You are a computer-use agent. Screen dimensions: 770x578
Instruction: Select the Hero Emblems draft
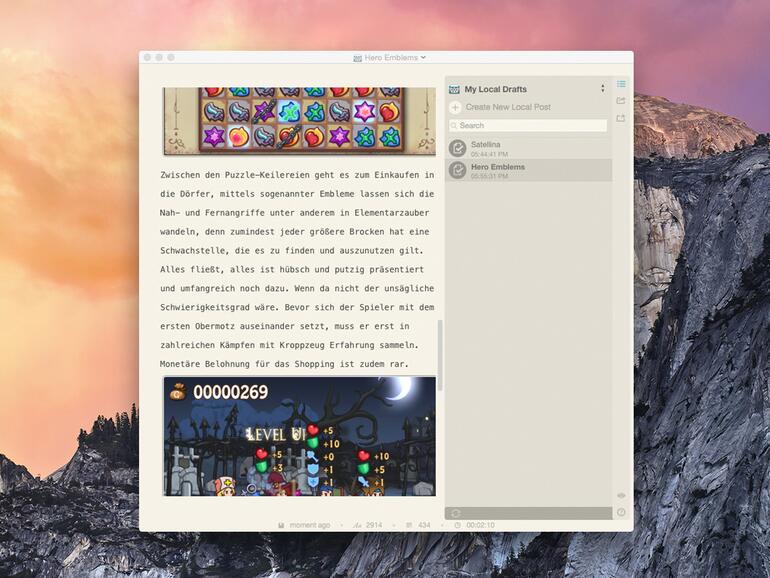click(x=528, y=170)
